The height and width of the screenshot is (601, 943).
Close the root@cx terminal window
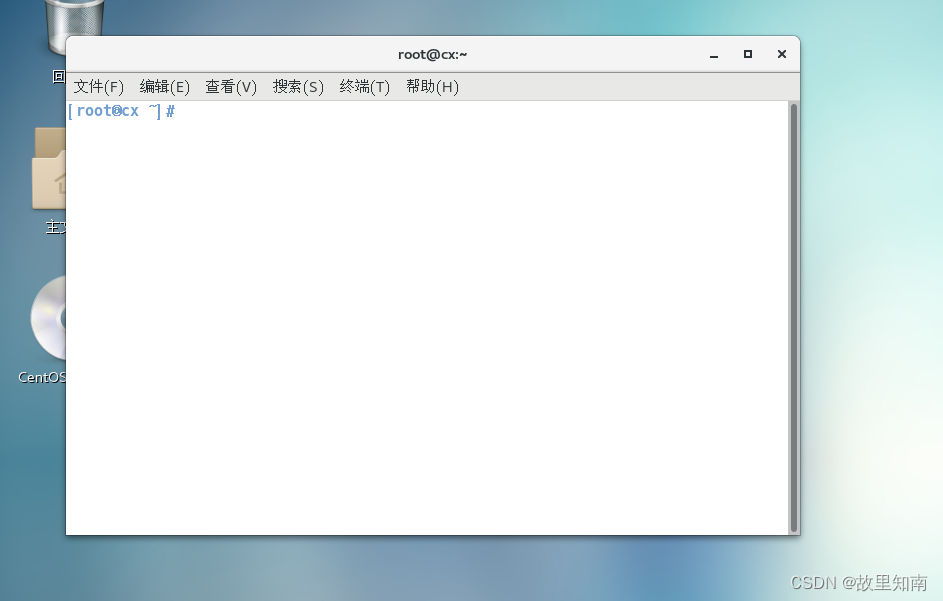click(782, 54)
